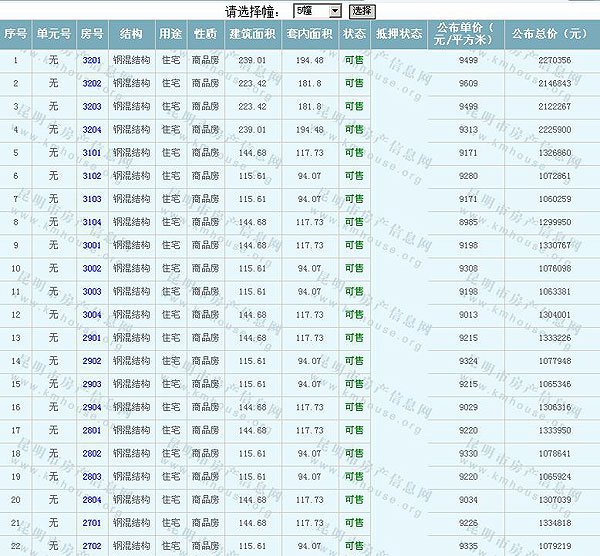Select room 2901 link
The image size is (600, 556).
click(x=92, y=337)
